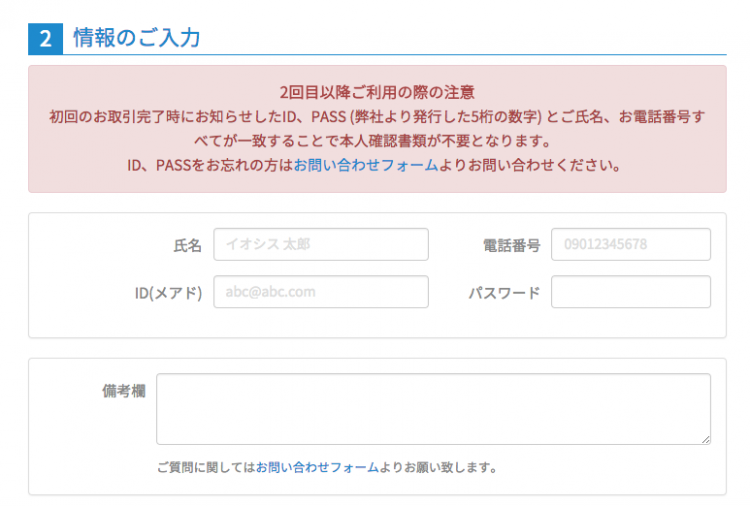The height and width of the screenshot is (506, 750).
Task: Click the 備考欄 field label
Action: (123, 391)
